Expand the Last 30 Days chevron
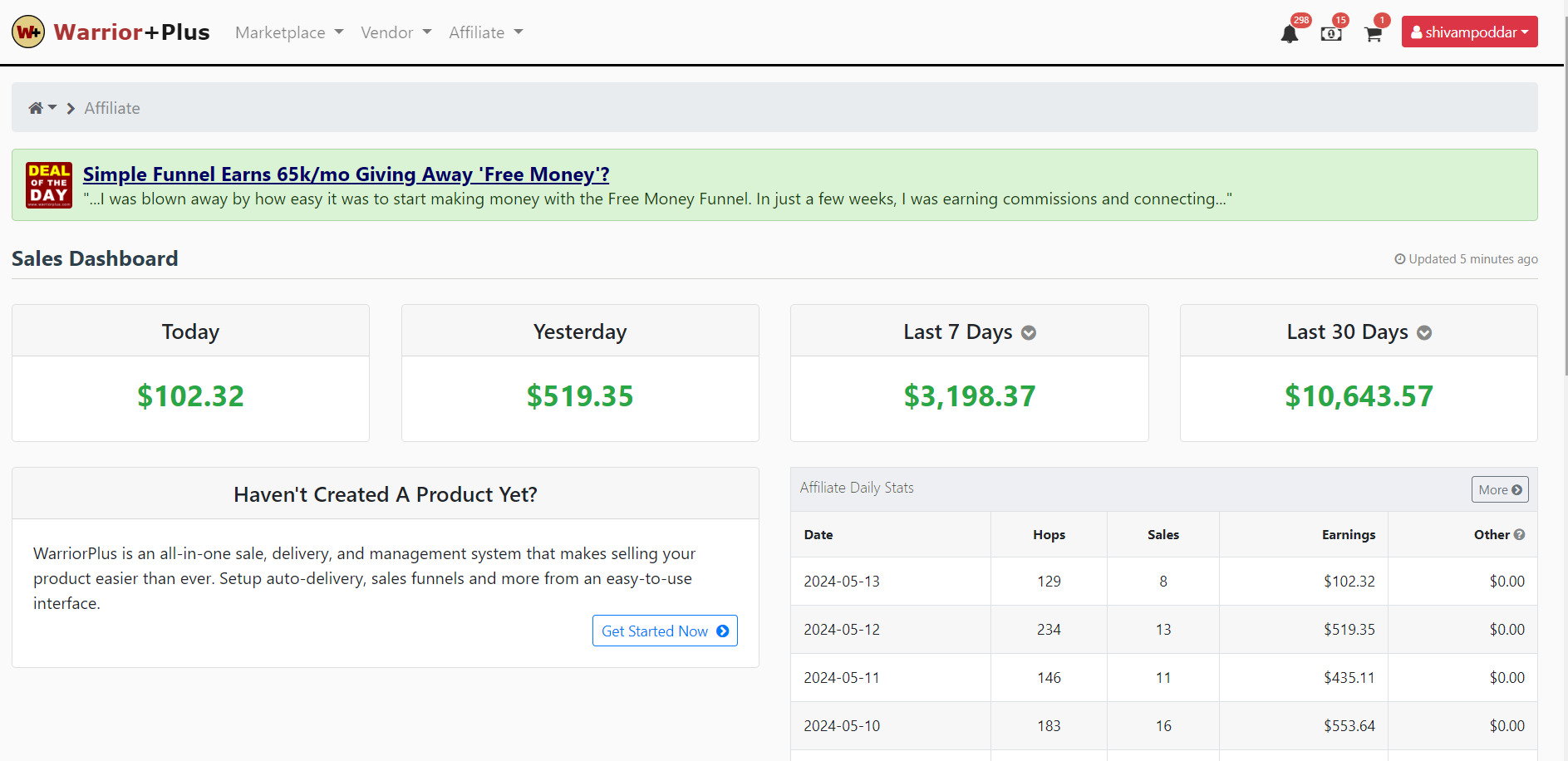Viewport: 1568px width, 761px height. point(1424,333)
